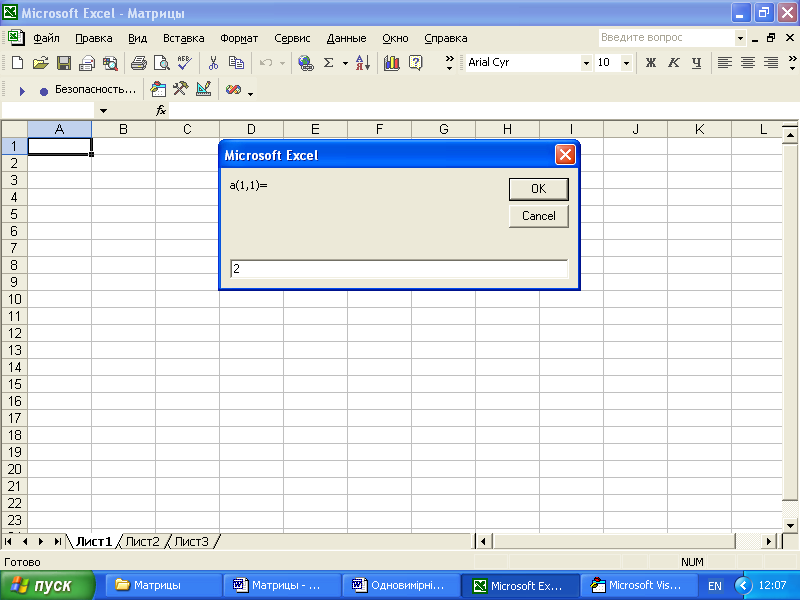
Task: Cut the selection with the scissors icon
Action: pyautogui.click(x=213, y=63)
